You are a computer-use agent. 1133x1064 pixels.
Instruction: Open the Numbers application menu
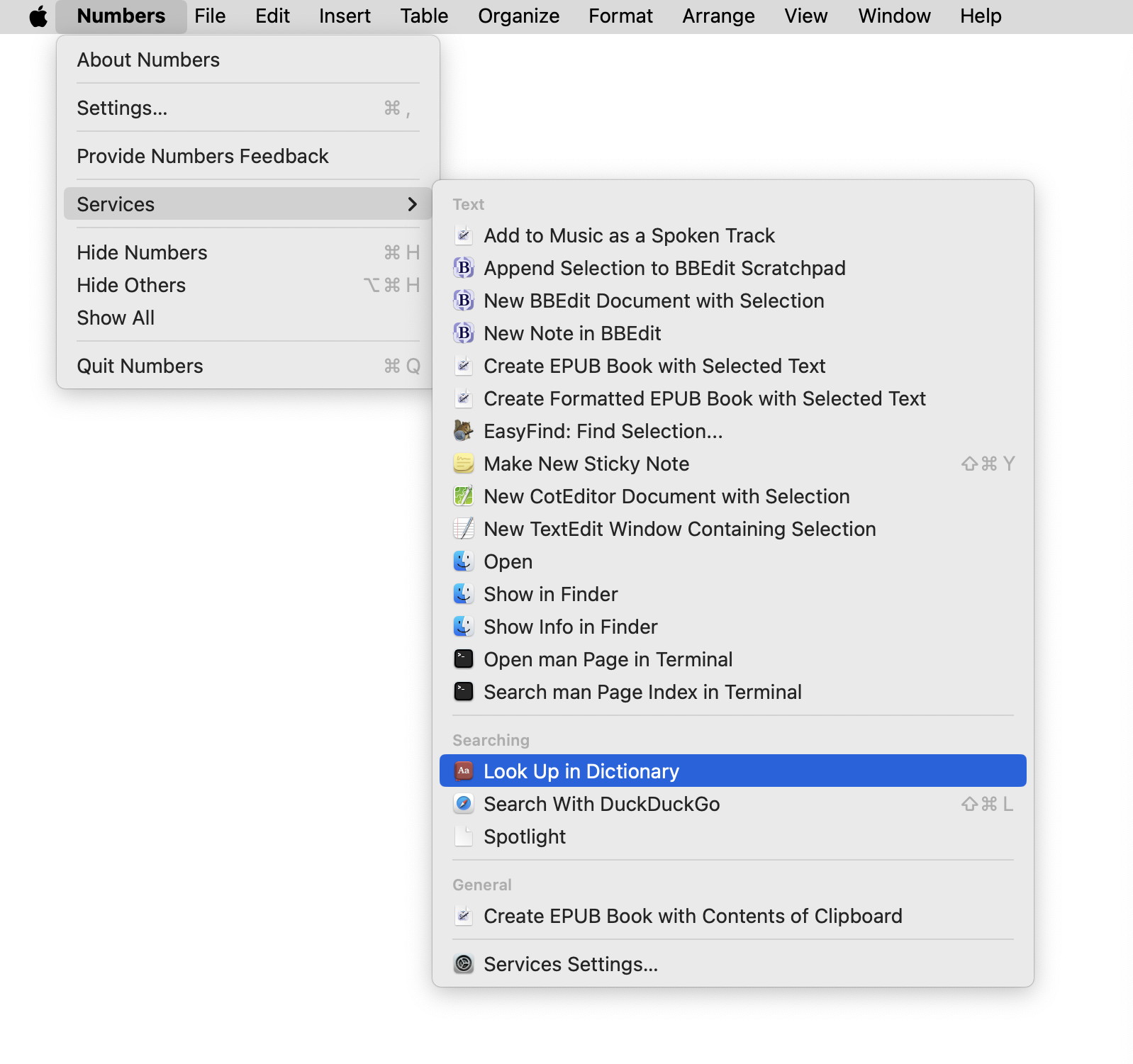(121, 16)
